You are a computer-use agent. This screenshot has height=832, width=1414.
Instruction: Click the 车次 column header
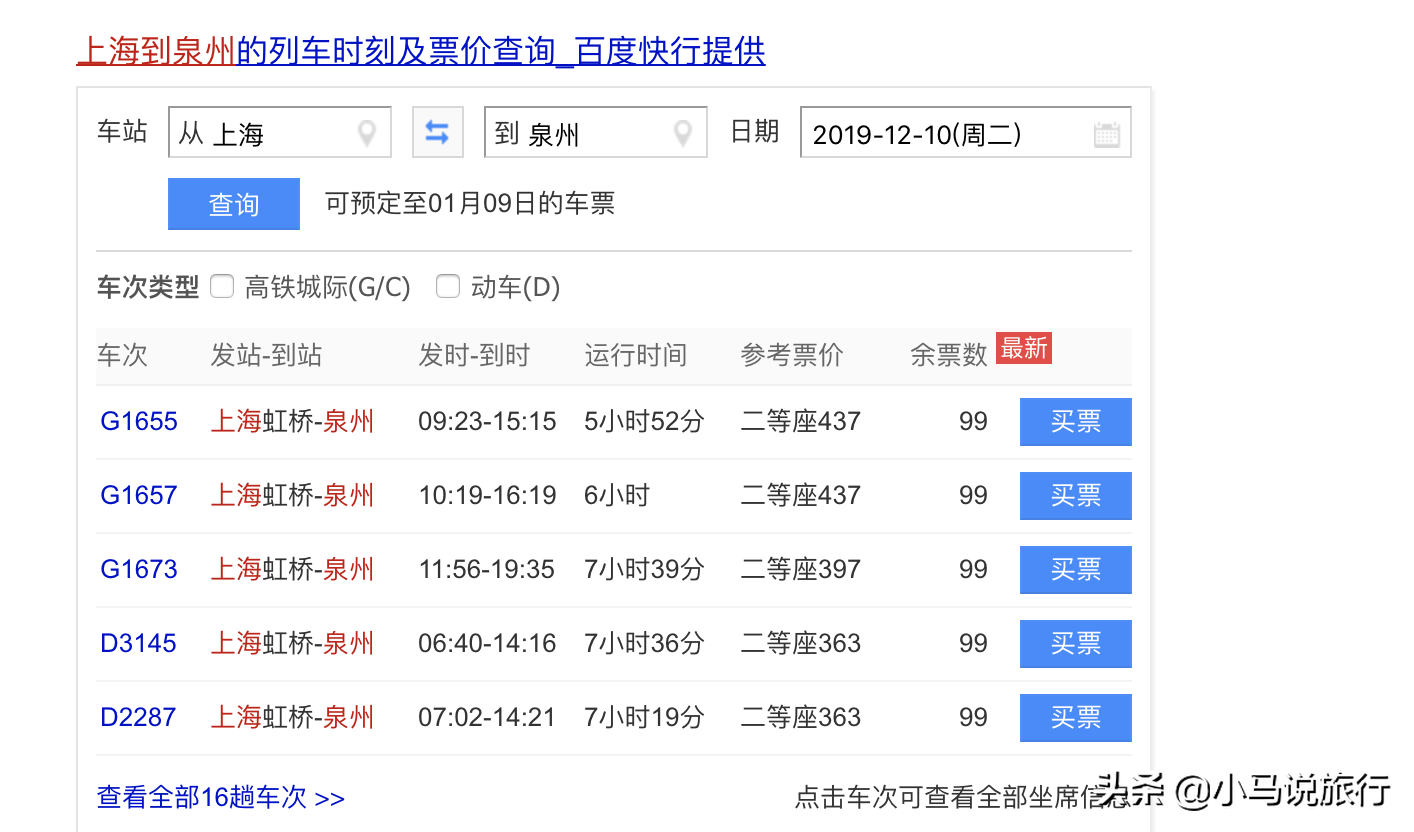pyautogui.click(x=122, y=355)
